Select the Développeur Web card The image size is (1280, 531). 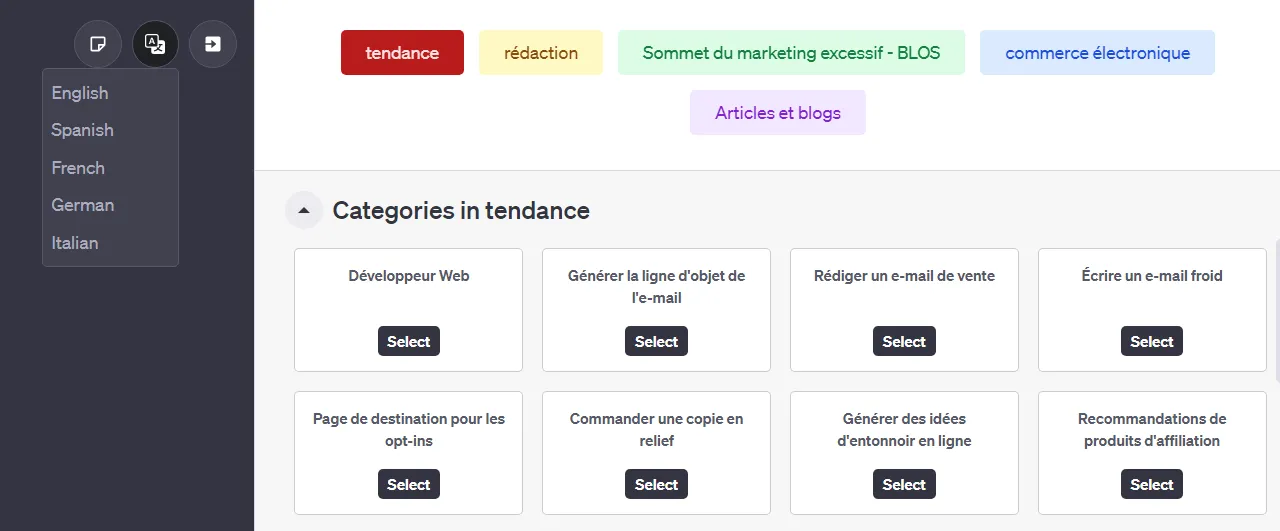pos(408,342)
